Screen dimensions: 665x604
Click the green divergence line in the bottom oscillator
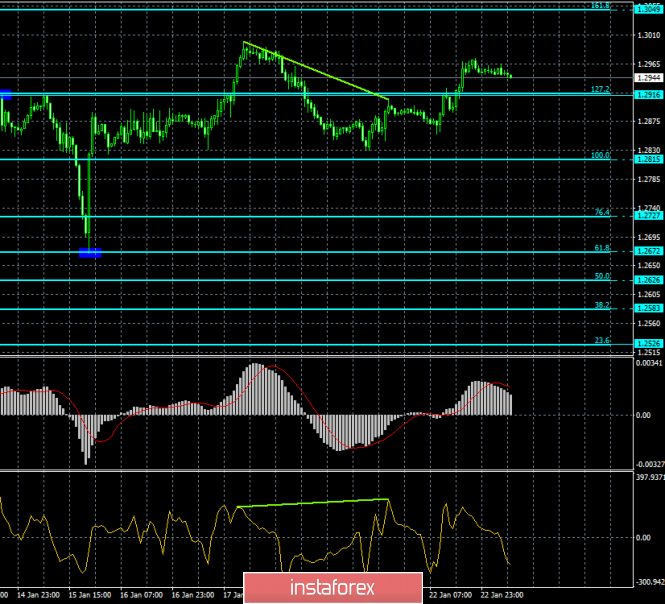(x=312, y=503)
